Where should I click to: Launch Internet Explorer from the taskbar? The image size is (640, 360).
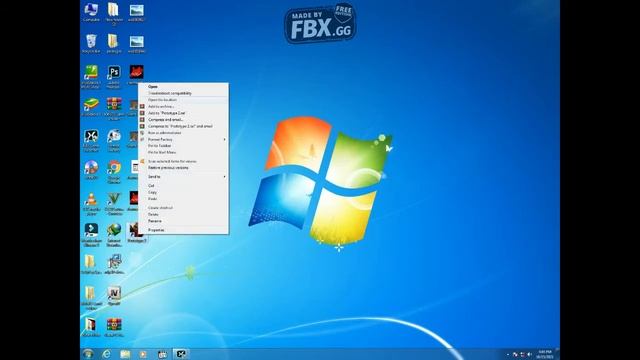[x=107, y=354]
